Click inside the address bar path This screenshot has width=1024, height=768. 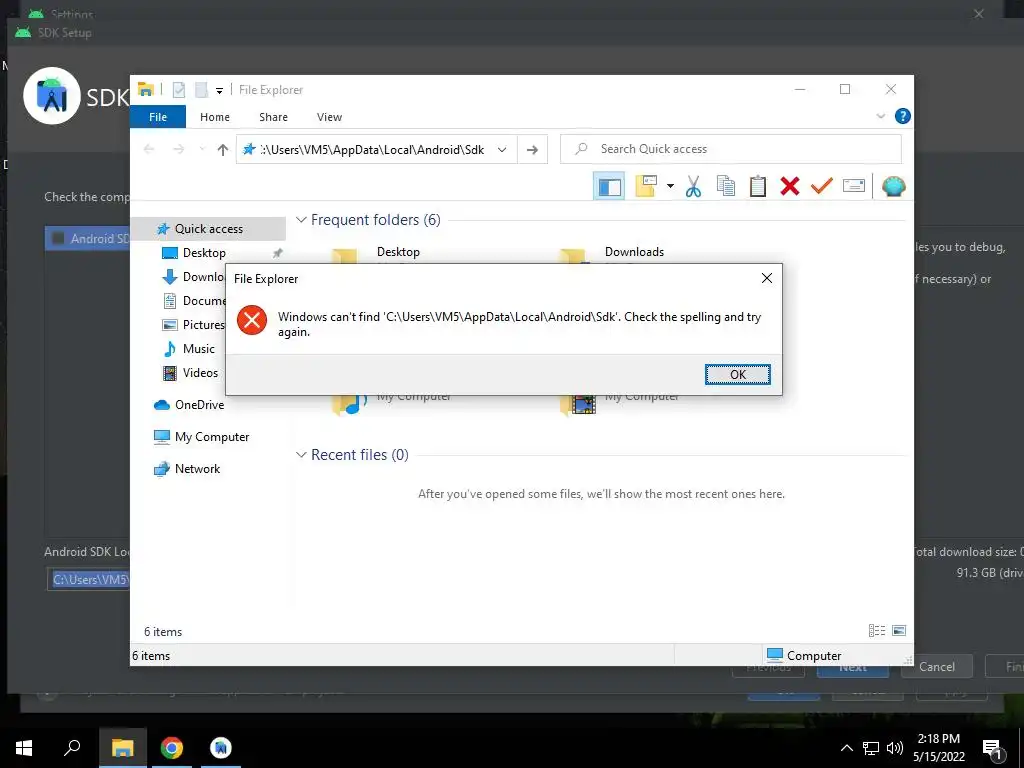tap(372, 150)
